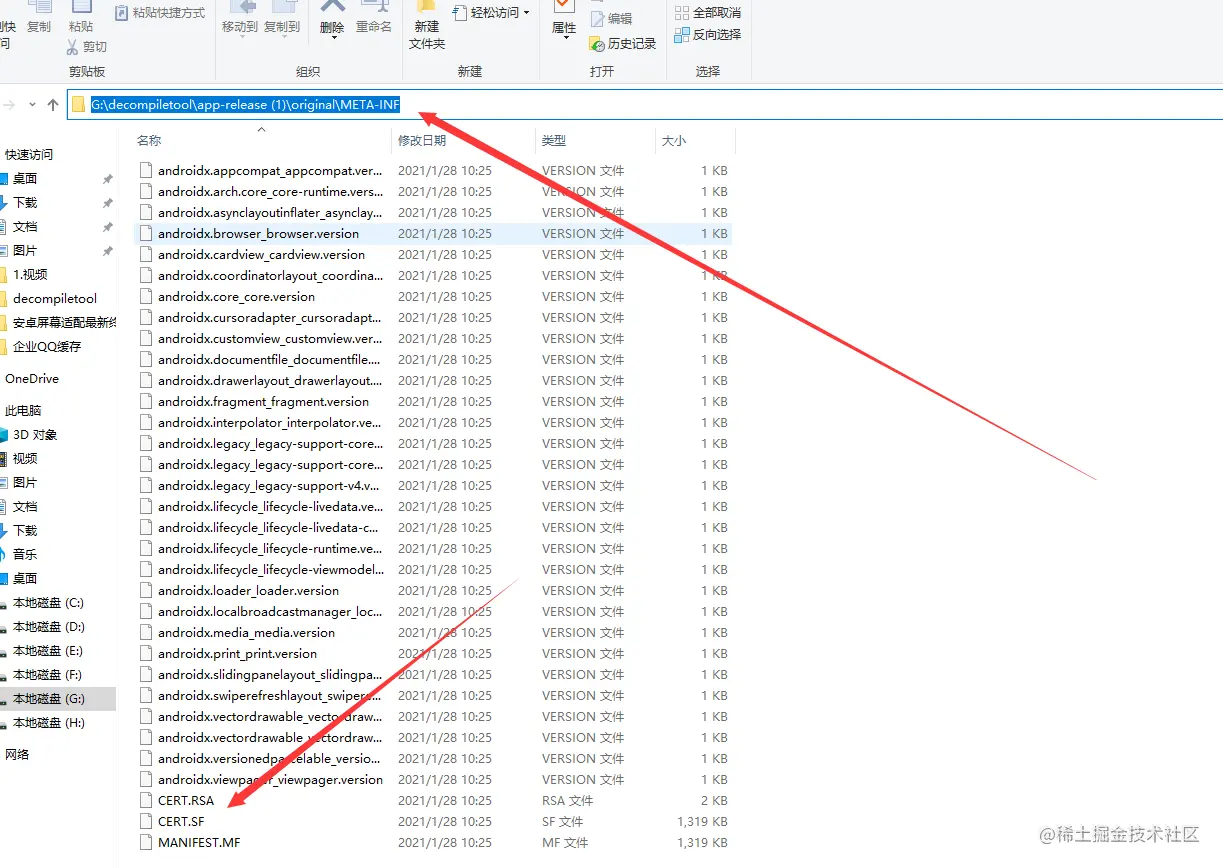The image size is (1223, 868).
Task: Open History (历史记录) in the ribbon
Action: [623, 44]
